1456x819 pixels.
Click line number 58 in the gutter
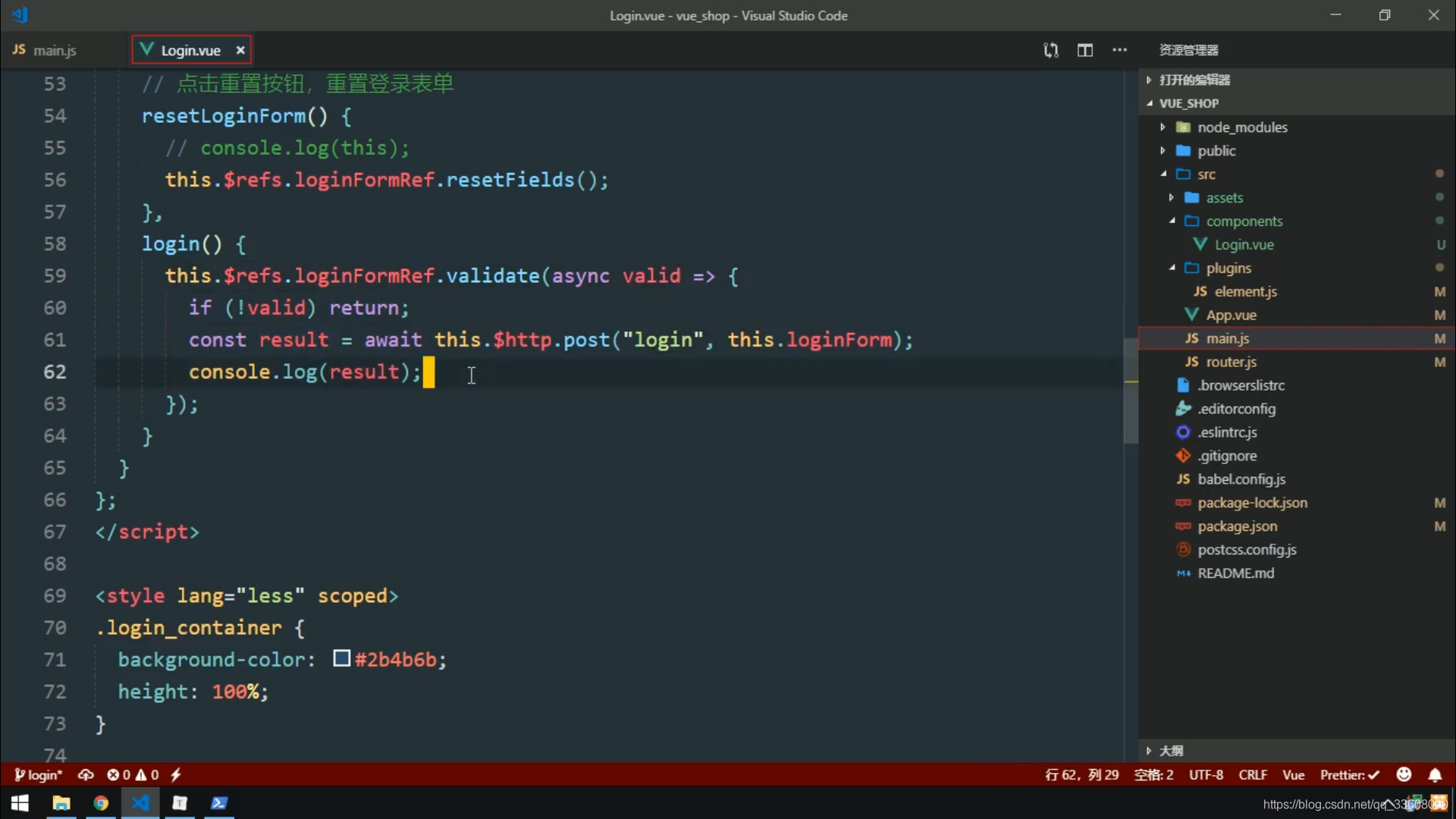point(55,244)
